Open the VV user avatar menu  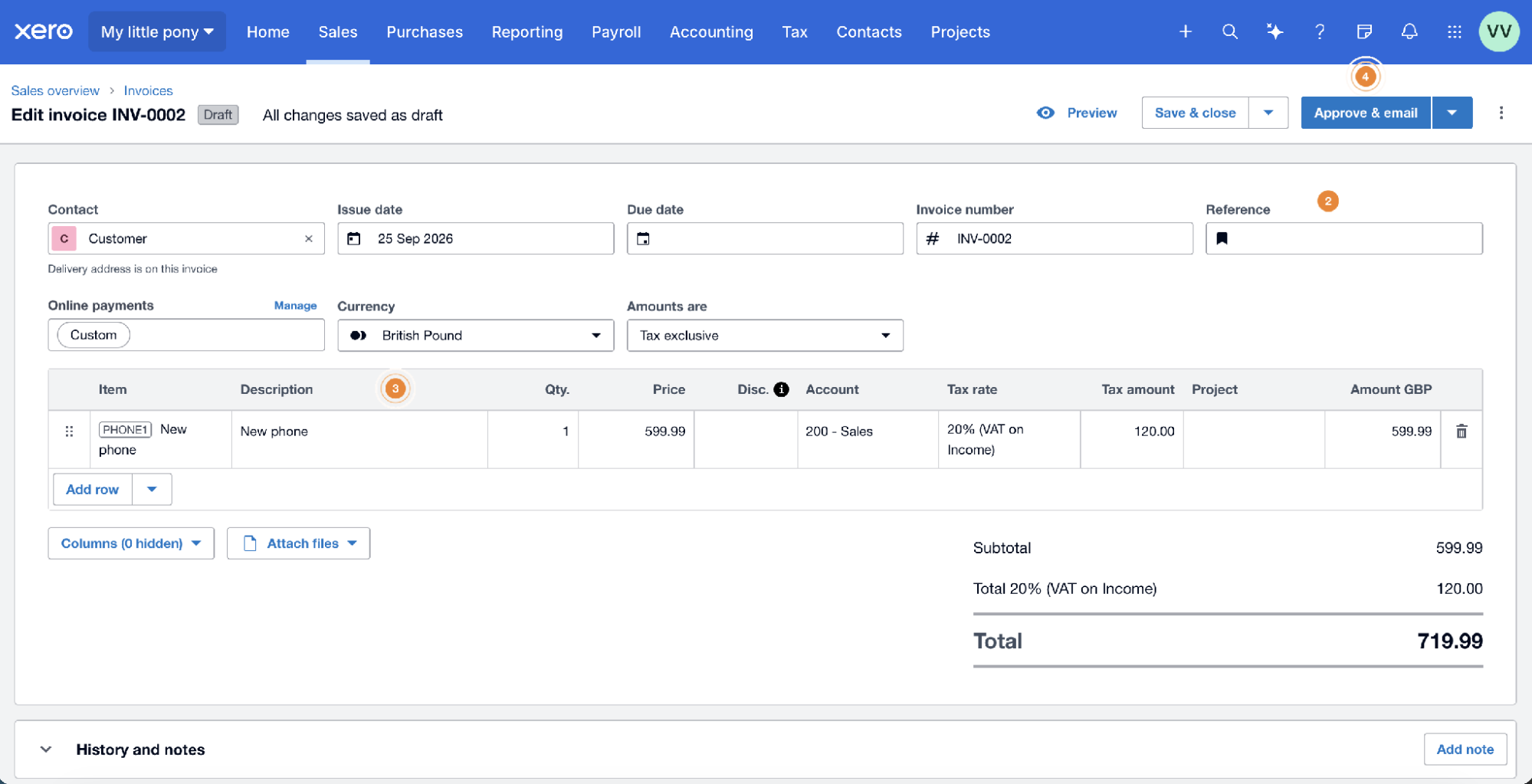(1498, 31)
